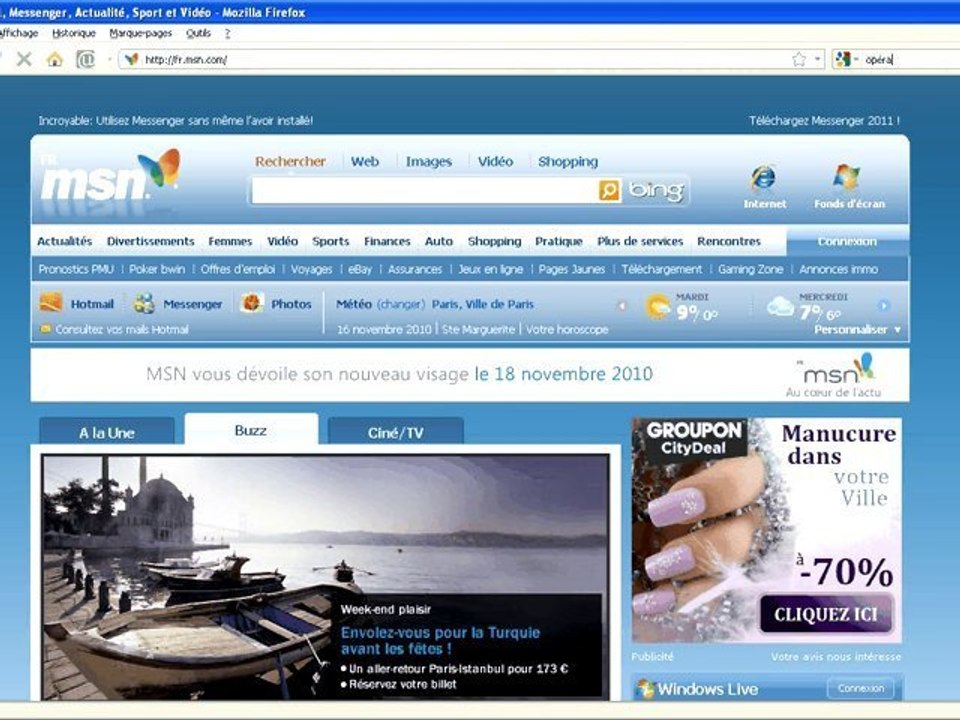Viewport: 960px width, 720px height.
Task: Open the URL history dropdown arrow
Action: 817,59
